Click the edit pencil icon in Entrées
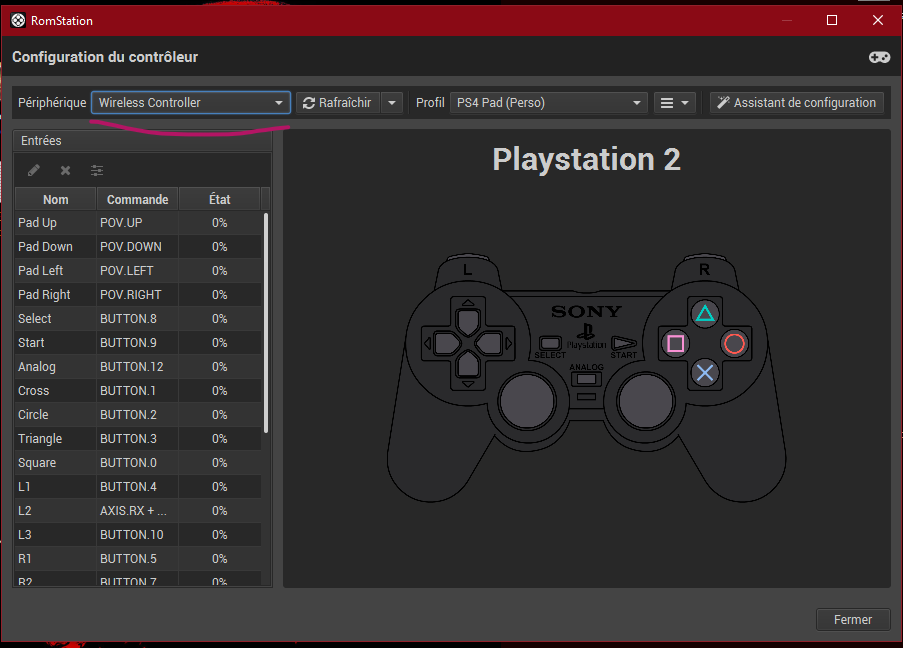This screenshot has height=648, width=903. [34, 170]
